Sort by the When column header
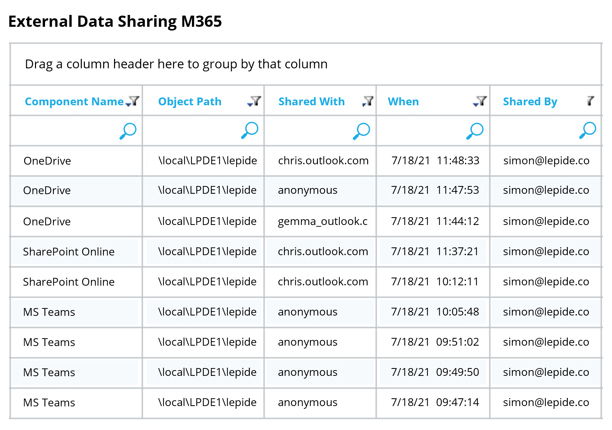Viewport: 612px width, 430px height. coord(404,101)
